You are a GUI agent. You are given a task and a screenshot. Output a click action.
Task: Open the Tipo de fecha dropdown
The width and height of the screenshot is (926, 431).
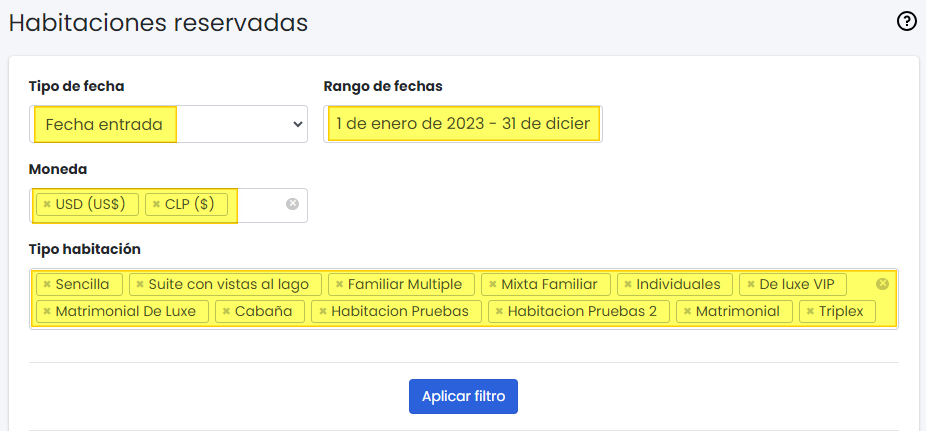click(168, 125)
